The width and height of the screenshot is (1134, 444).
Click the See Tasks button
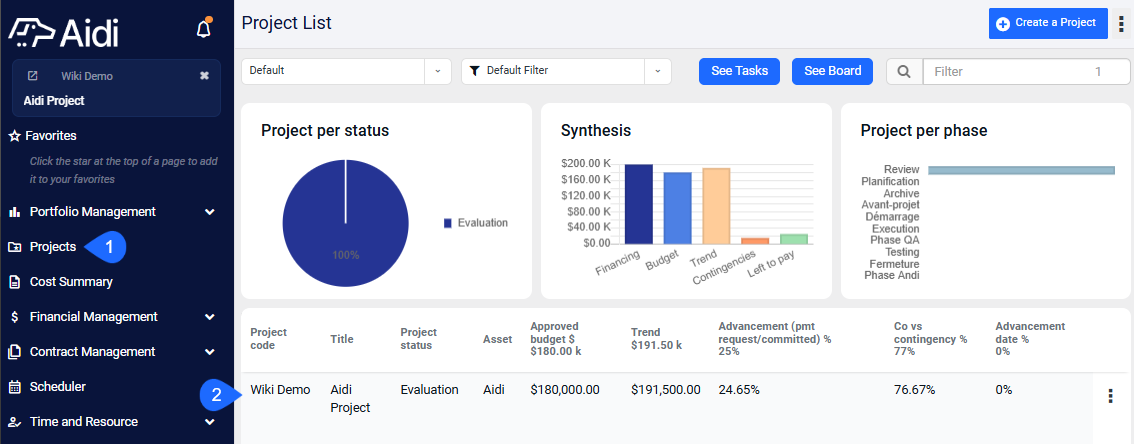pyautogui.click(x=739, y=71)
